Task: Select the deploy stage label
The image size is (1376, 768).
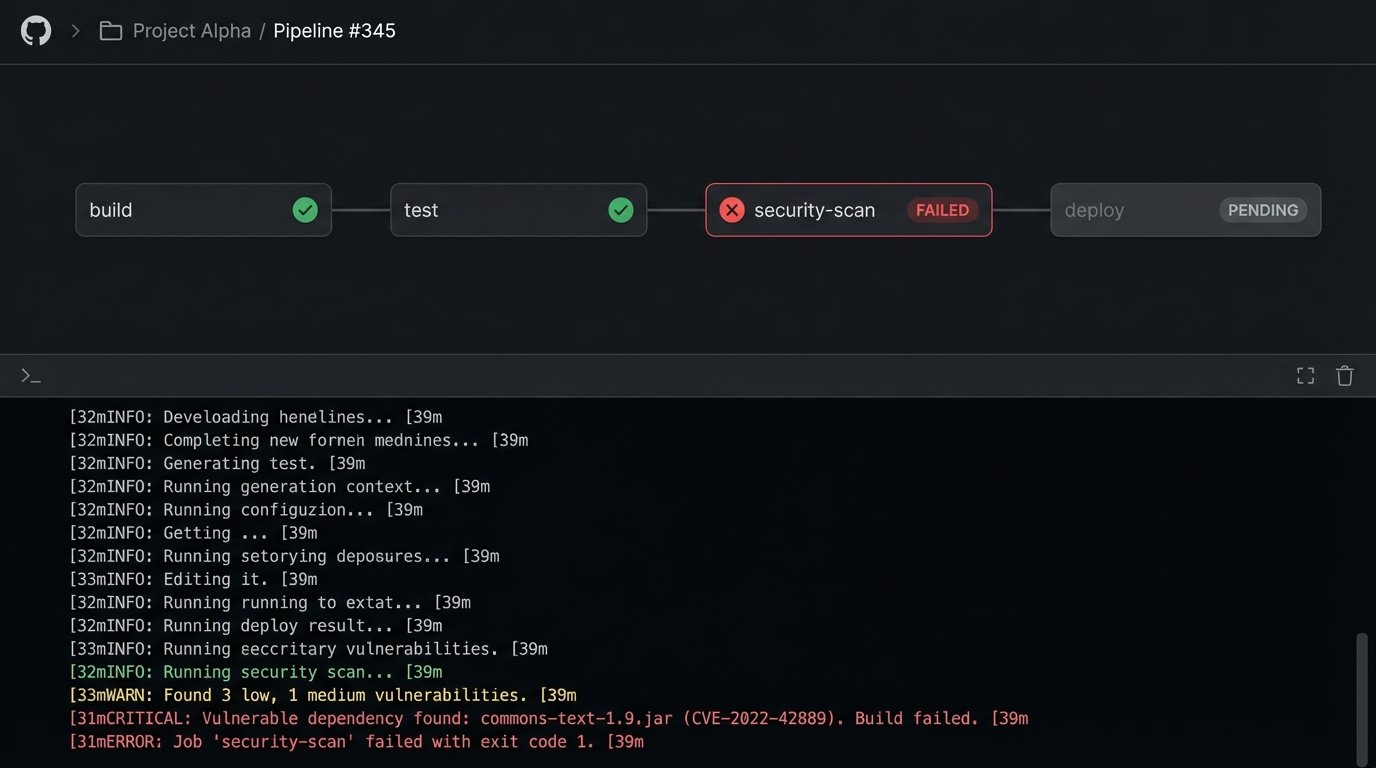Action: 1094,210
